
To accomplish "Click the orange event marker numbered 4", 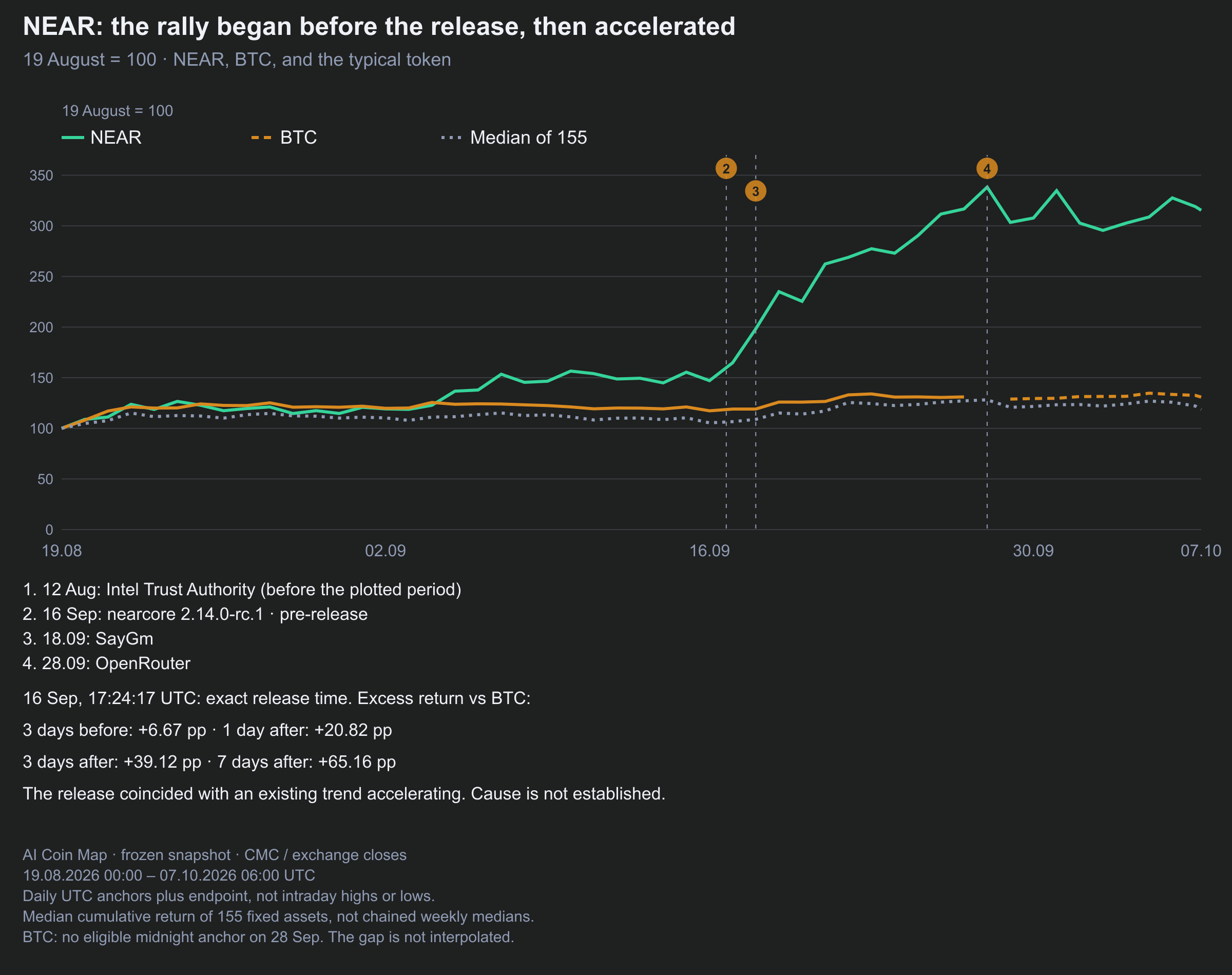I will click(987, 168).
